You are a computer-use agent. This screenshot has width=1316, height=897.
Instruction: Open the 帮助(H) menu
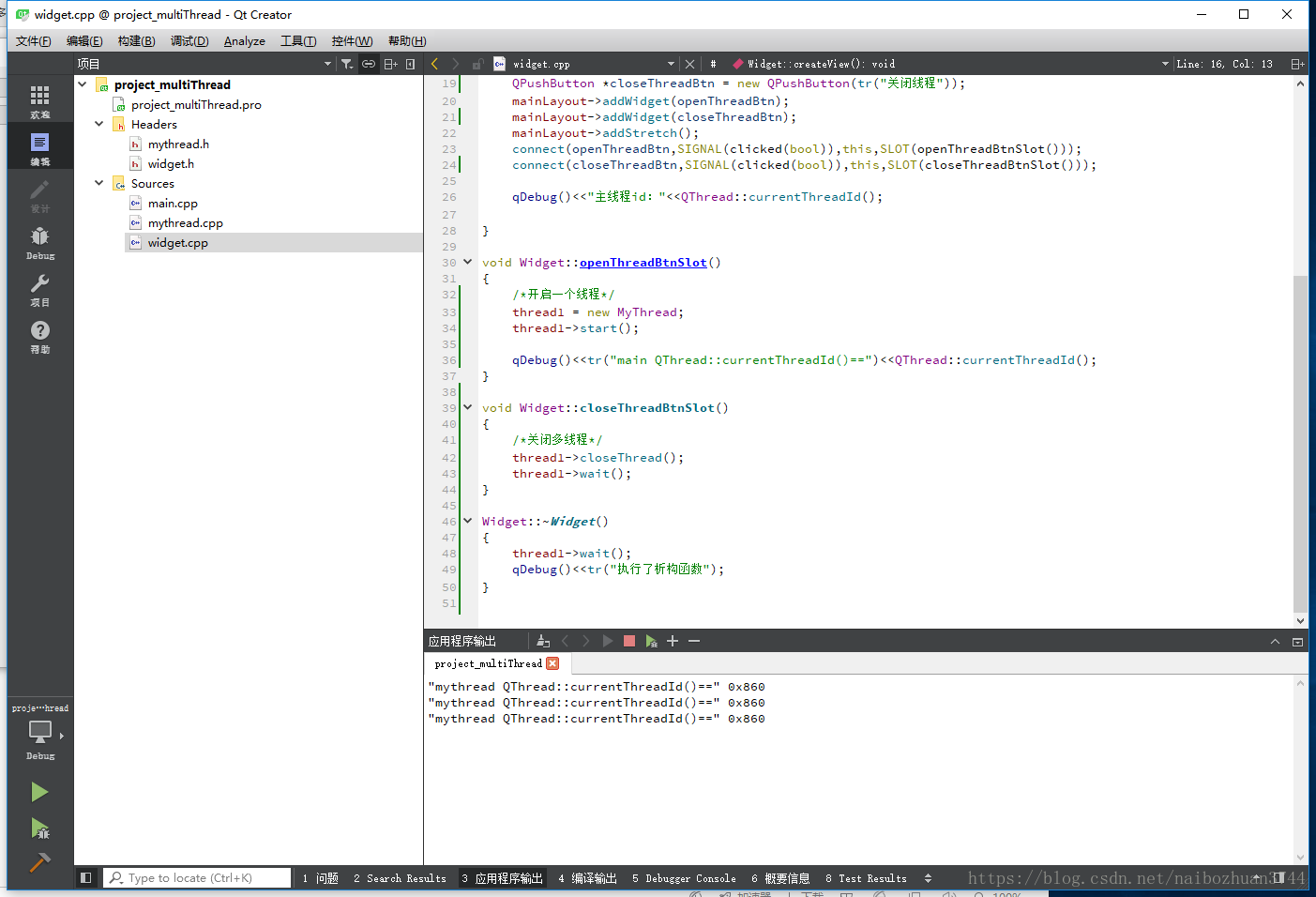407,40
